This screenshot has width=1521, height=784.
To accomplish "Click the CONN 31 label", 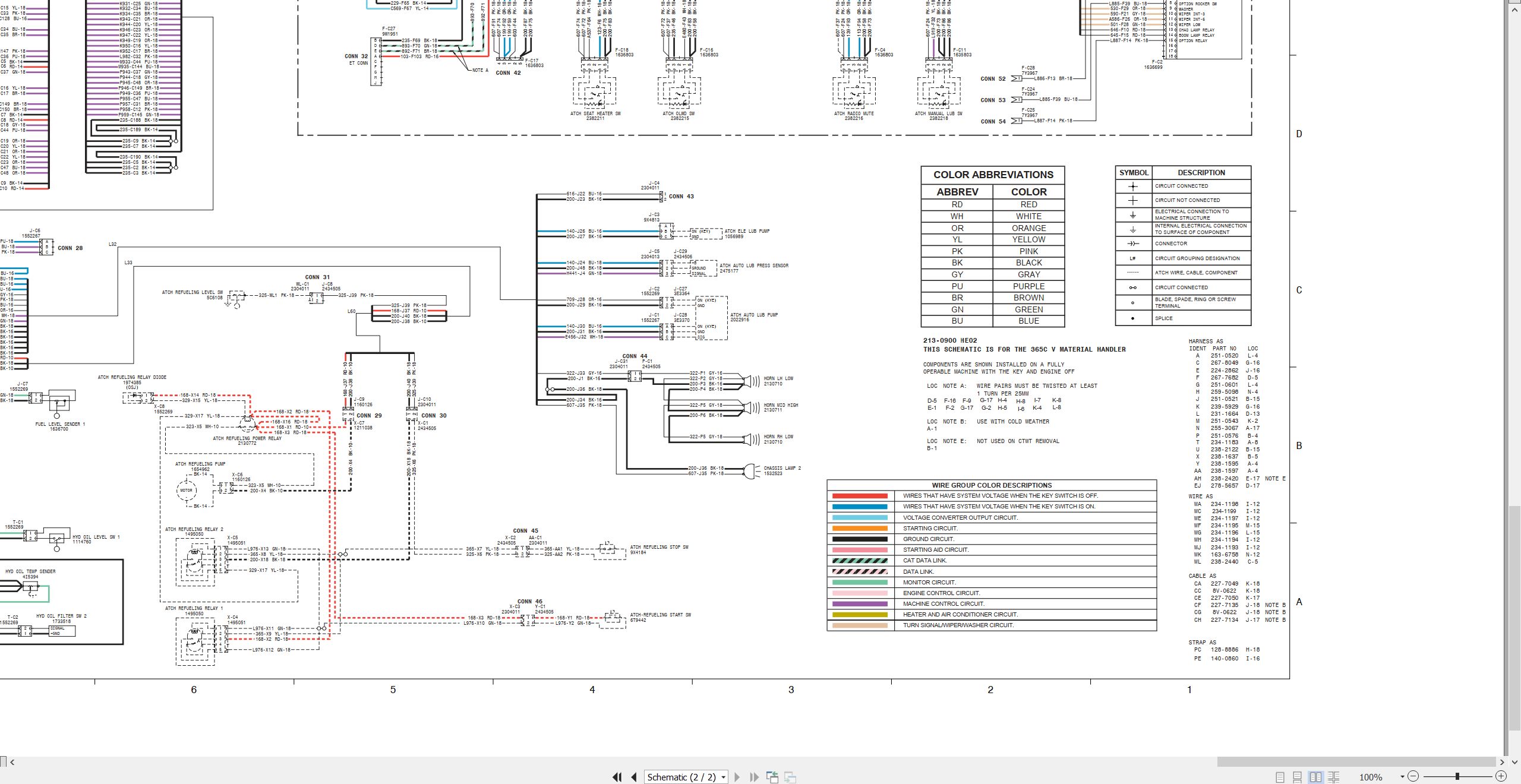I will [317, 277].
